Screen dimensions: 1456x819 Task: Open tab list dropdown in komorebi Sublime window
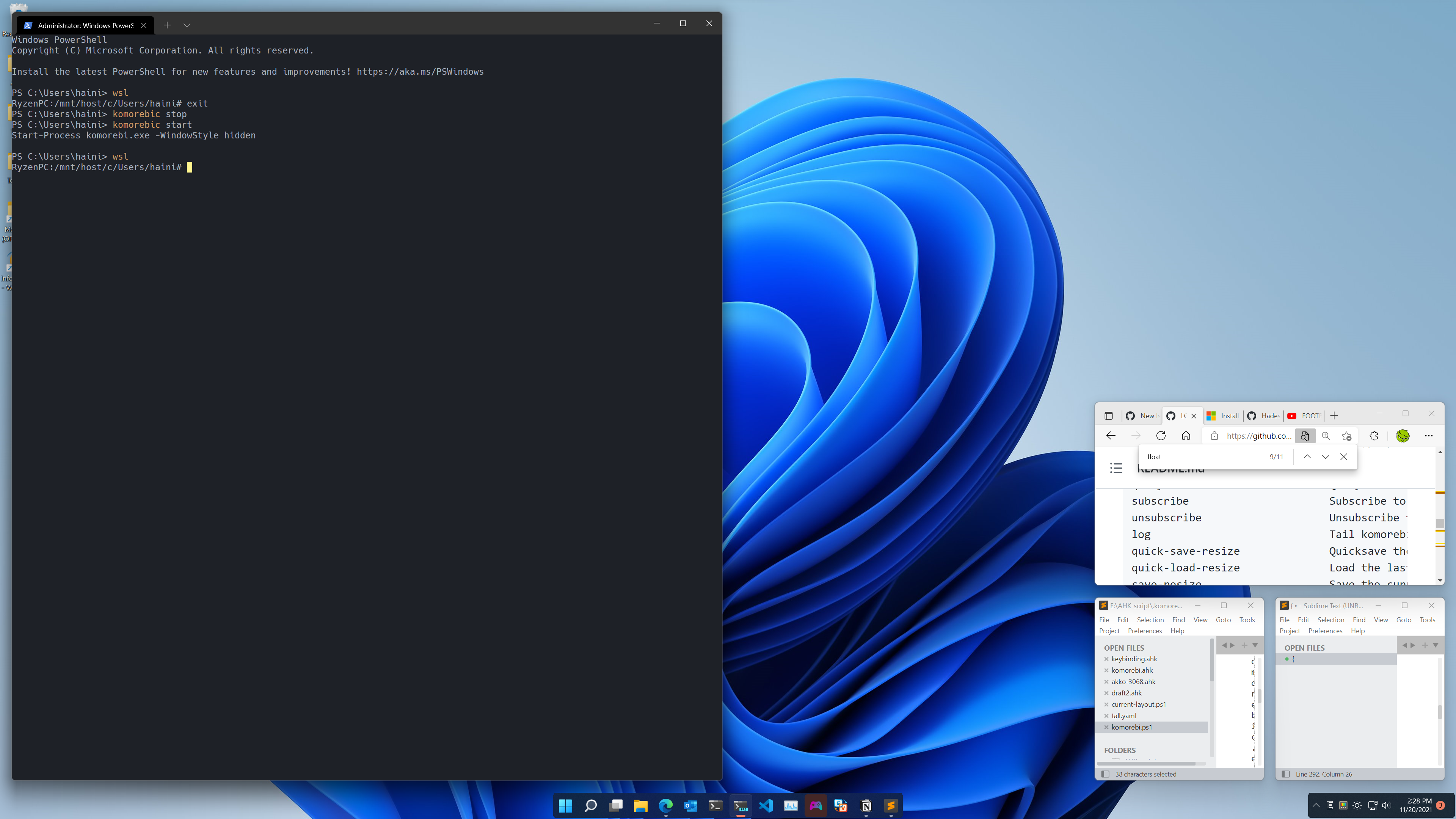click(1255, 645)
